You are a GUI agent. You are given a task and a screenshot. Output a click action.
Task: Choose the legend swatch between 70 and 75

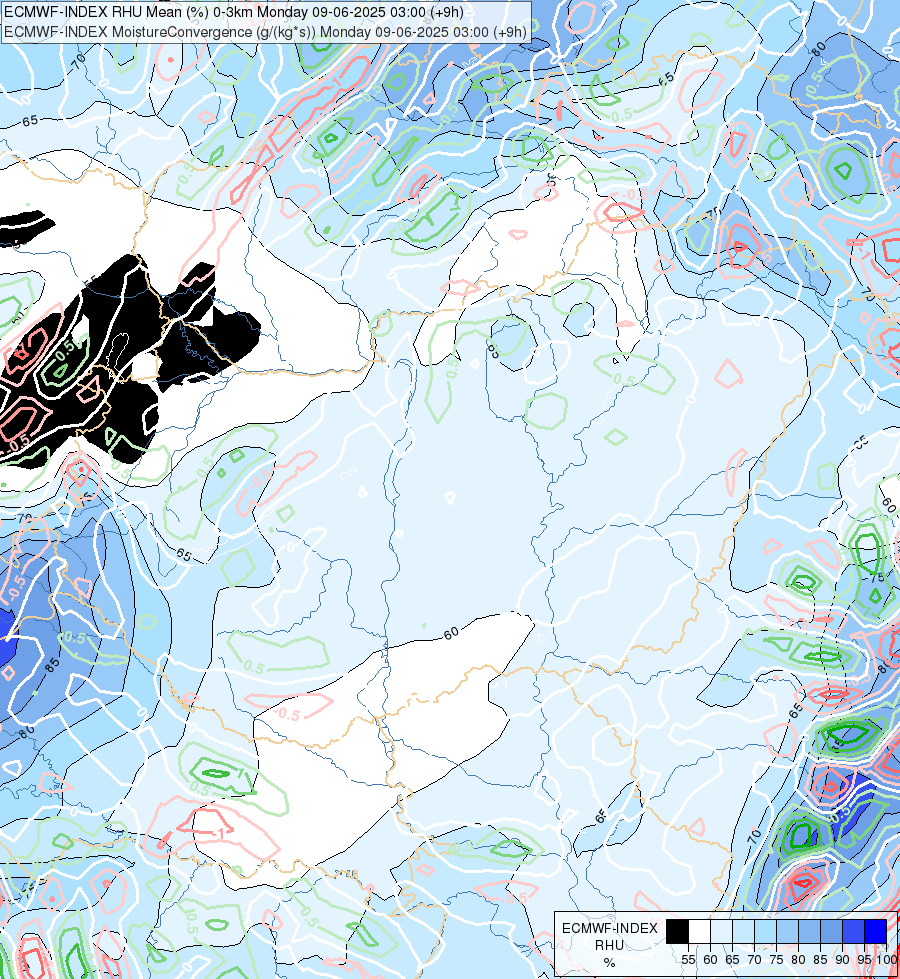(x=765, y=931)
